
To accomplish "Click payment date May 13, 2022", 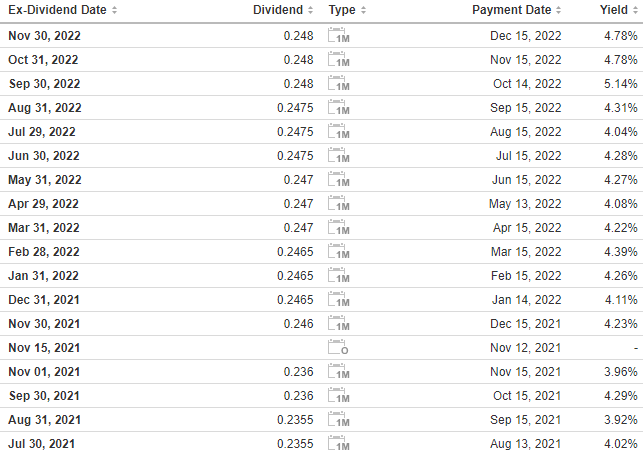I will point(525,204).
